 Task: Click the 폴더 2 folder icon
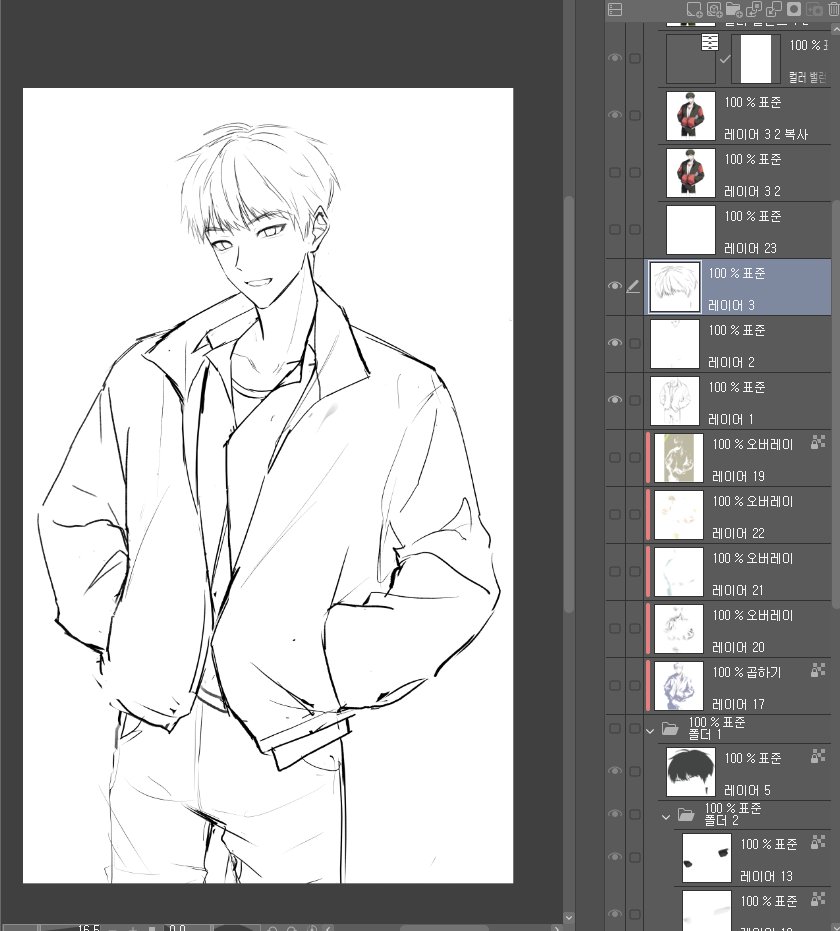pyautogui.click(x=686, y=815)
